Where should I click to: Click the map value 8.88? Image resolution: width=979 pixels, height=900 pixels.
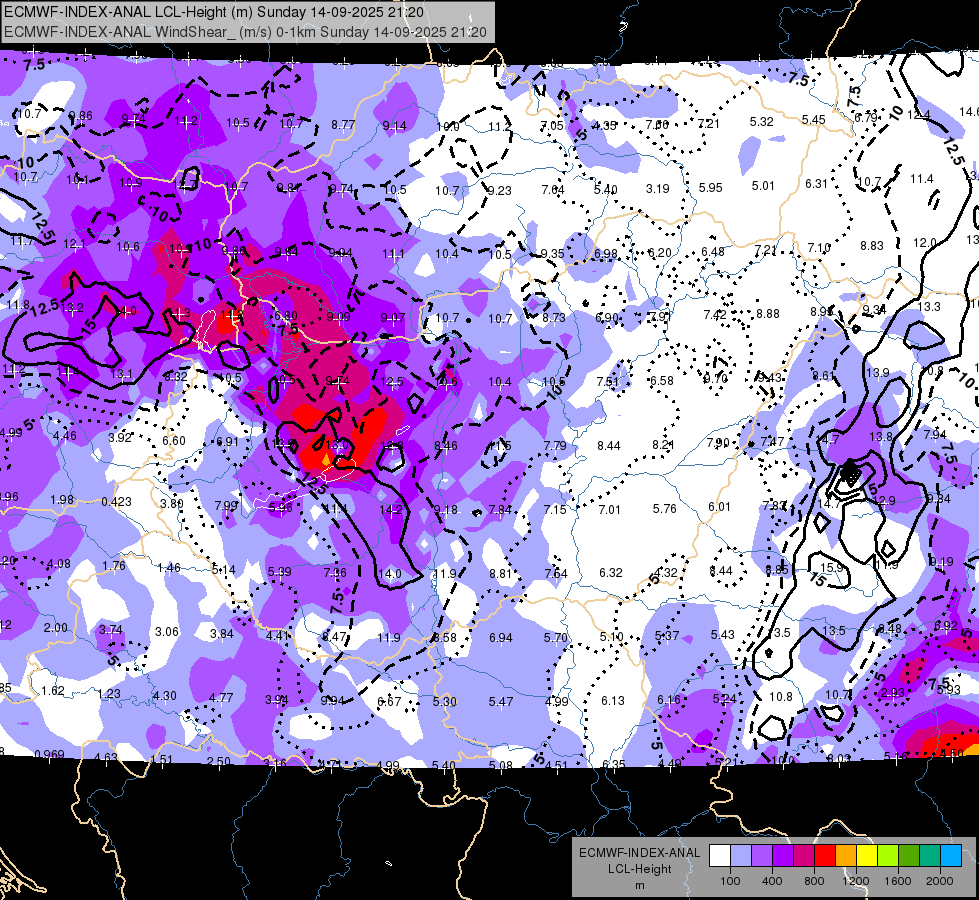(x=767, y=313)
